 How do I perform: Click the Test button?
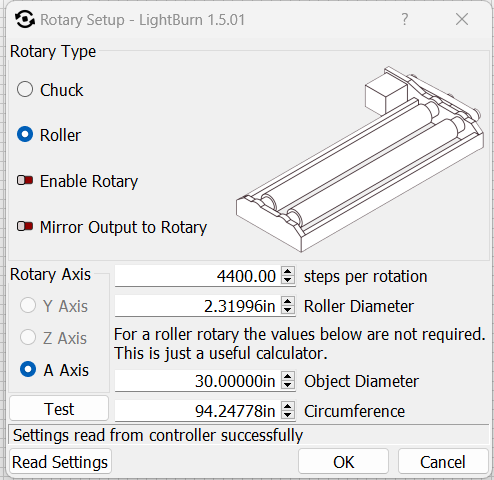(x=59, y=408)
